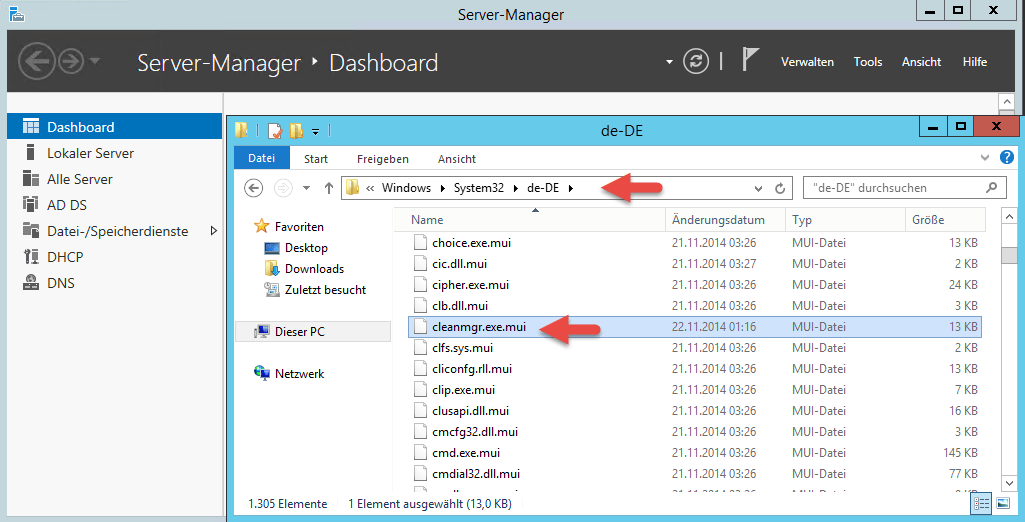The width and height of the screenshot is (1025, 522).
Task: Click the Explorer up-directory arrow
Action: [x=328, y=188]
